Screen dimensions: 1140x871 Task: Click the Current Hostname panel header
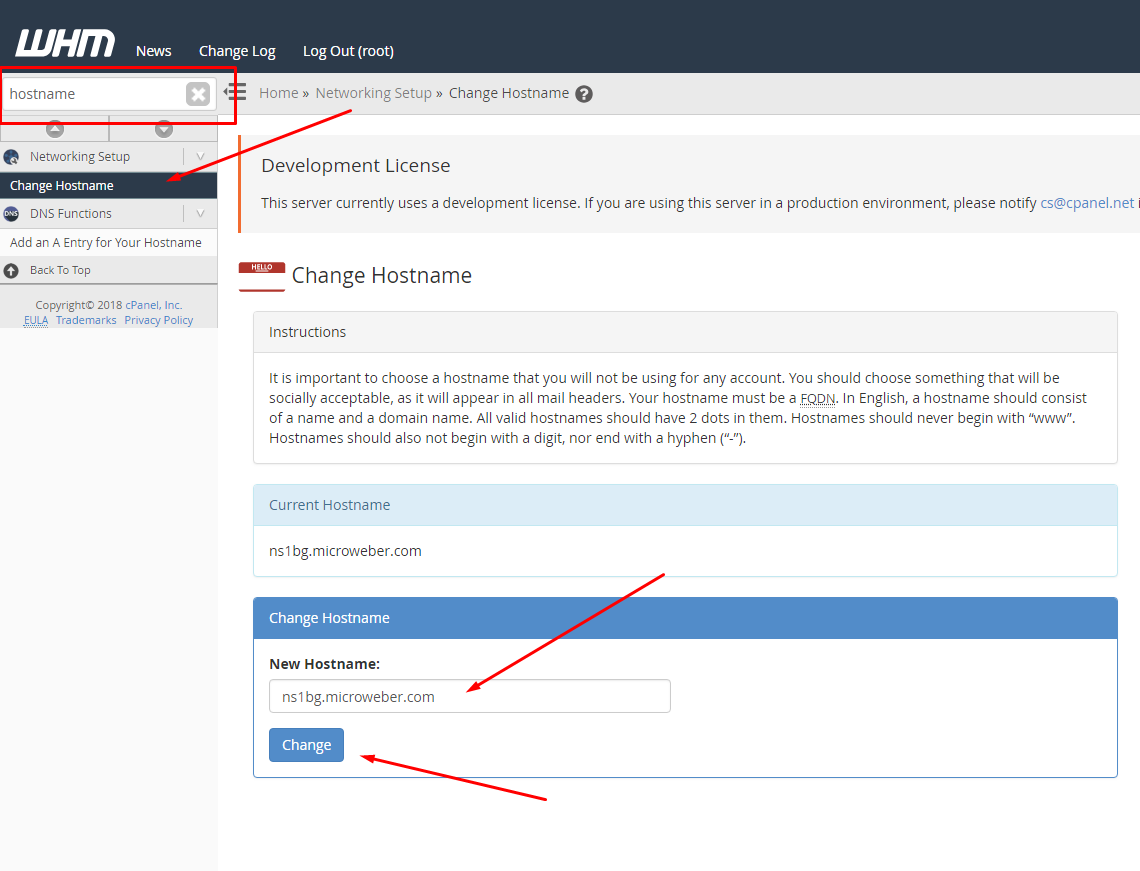[x=685, y=505]
